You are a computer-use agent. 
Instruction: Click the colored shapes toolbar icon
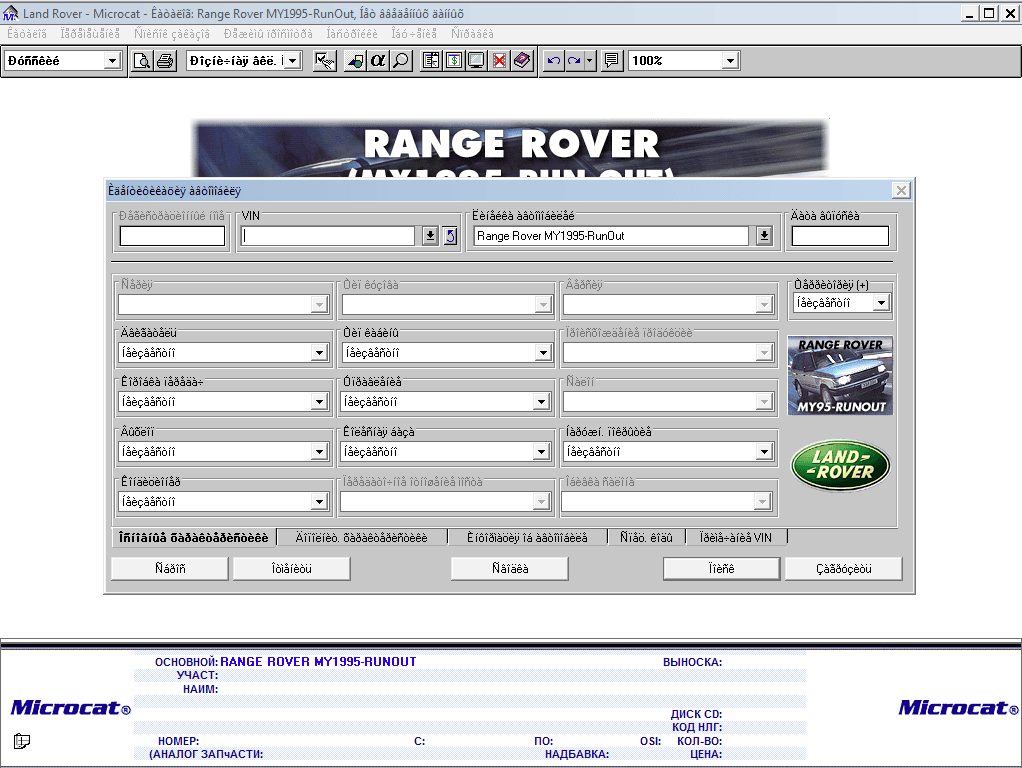tap(355, 61)
